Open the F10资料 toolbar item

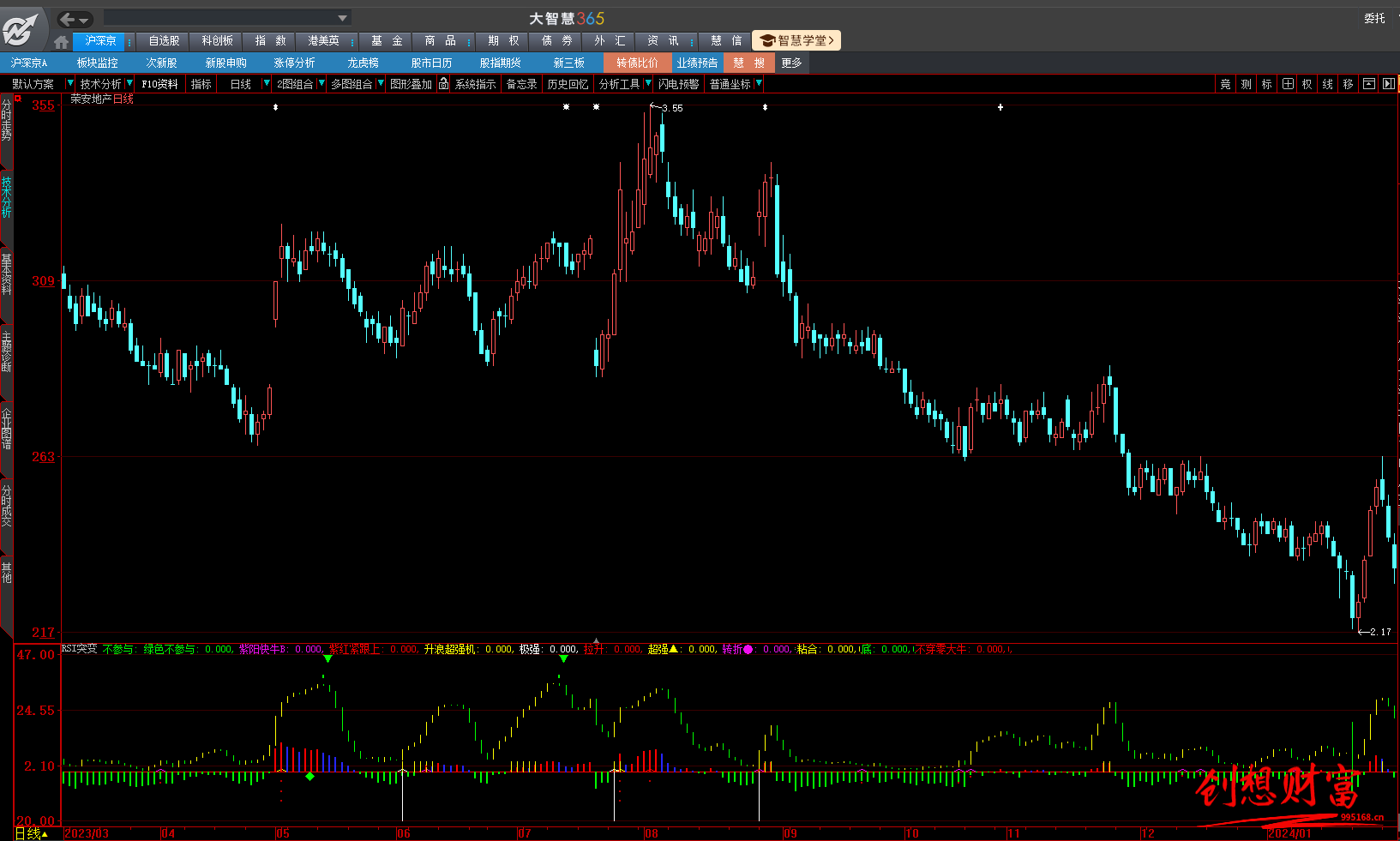point(159,84)
